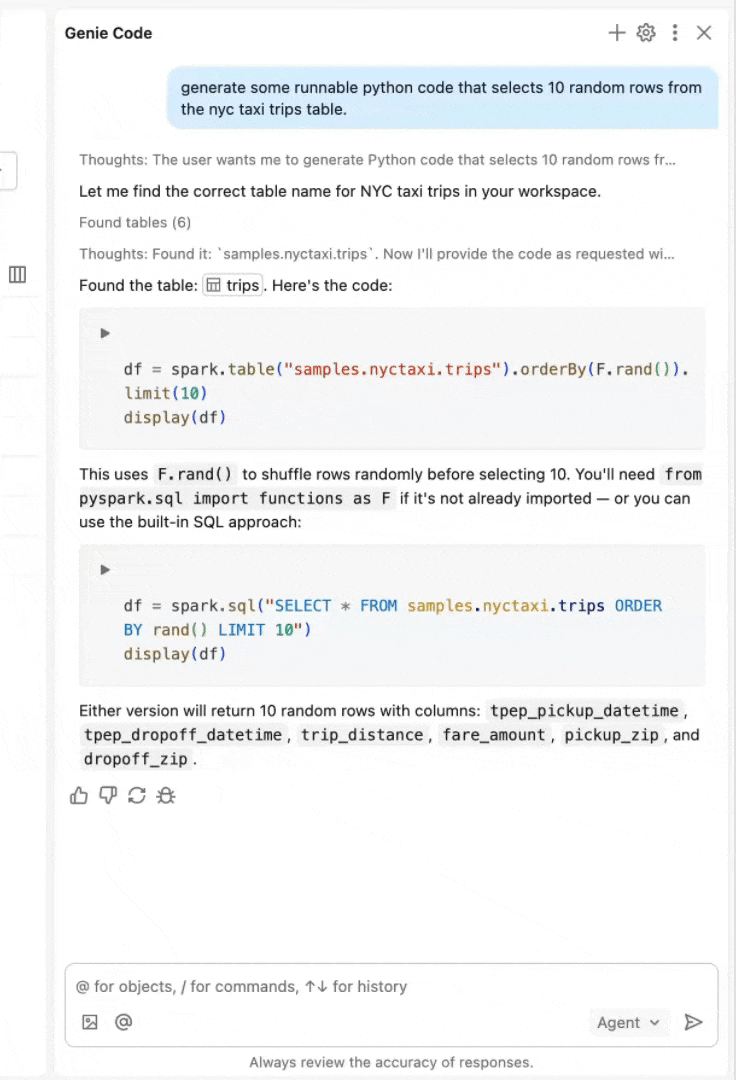The image size is (736, 1080).
Task: Send the message with the paper plane icon
Action: (x=694, y=1022)
